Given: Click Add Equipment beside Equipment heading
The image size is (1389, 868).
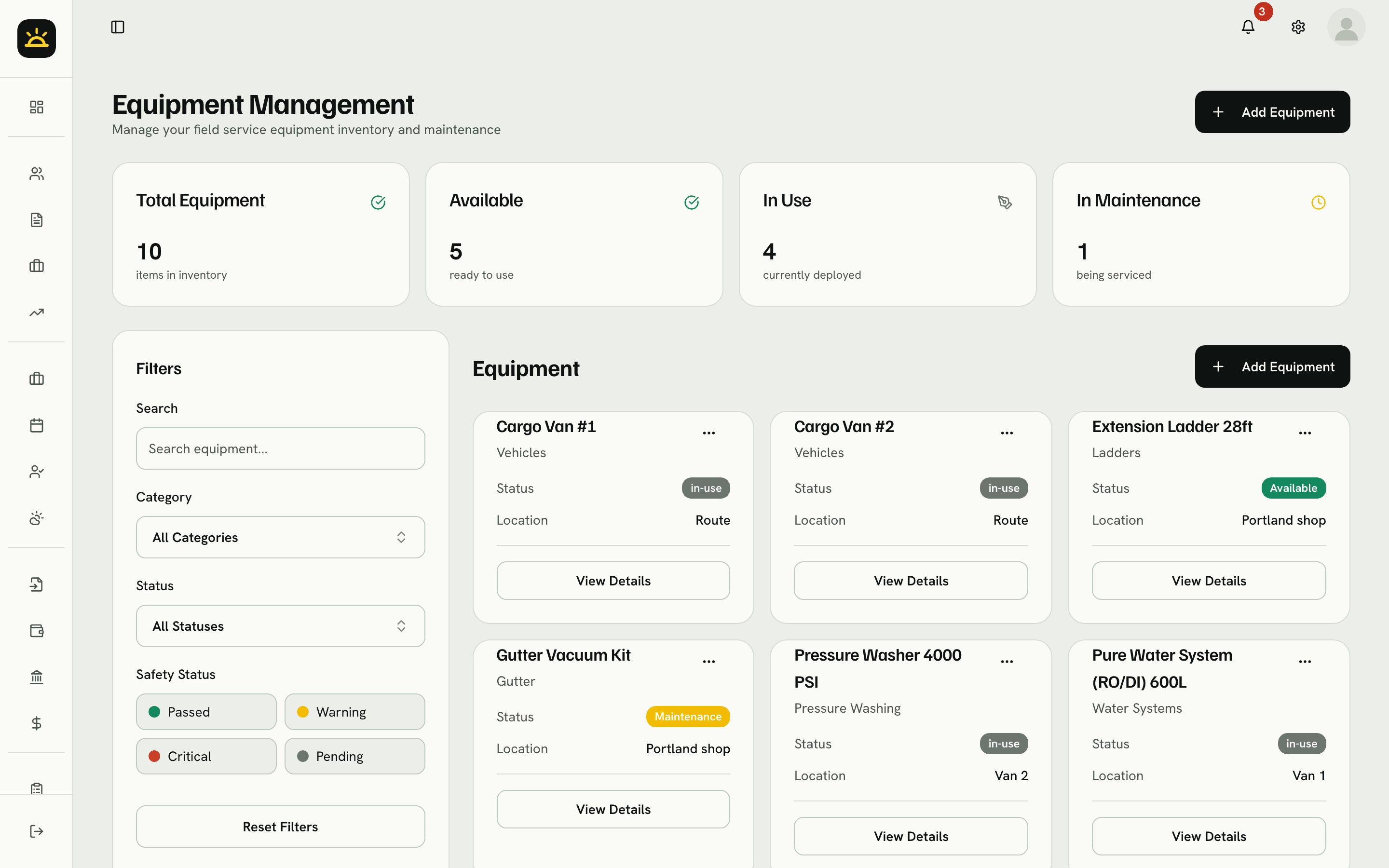Looking at the screenshot, I should [x=1272, y=366].
